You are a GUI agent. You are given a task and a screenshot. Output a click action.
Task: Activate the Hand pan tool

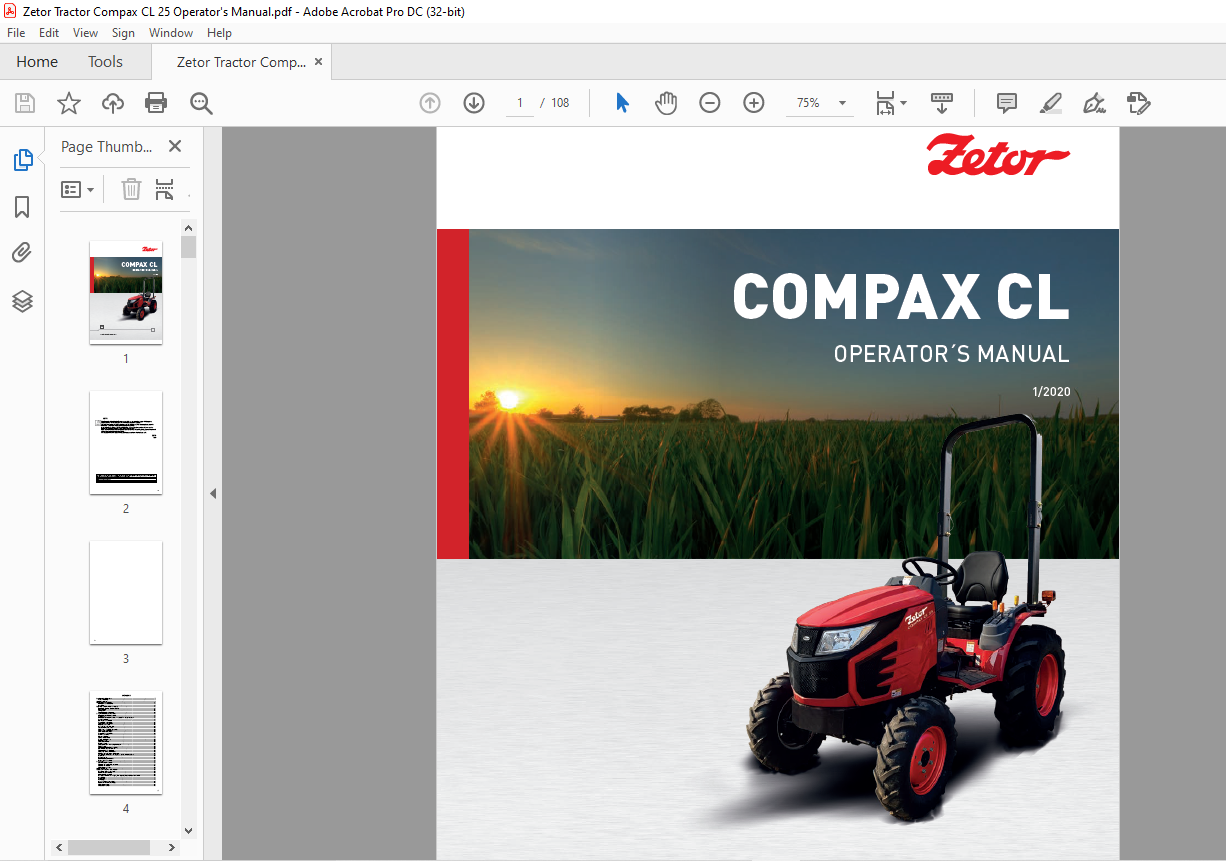click(x=666, y=103)
